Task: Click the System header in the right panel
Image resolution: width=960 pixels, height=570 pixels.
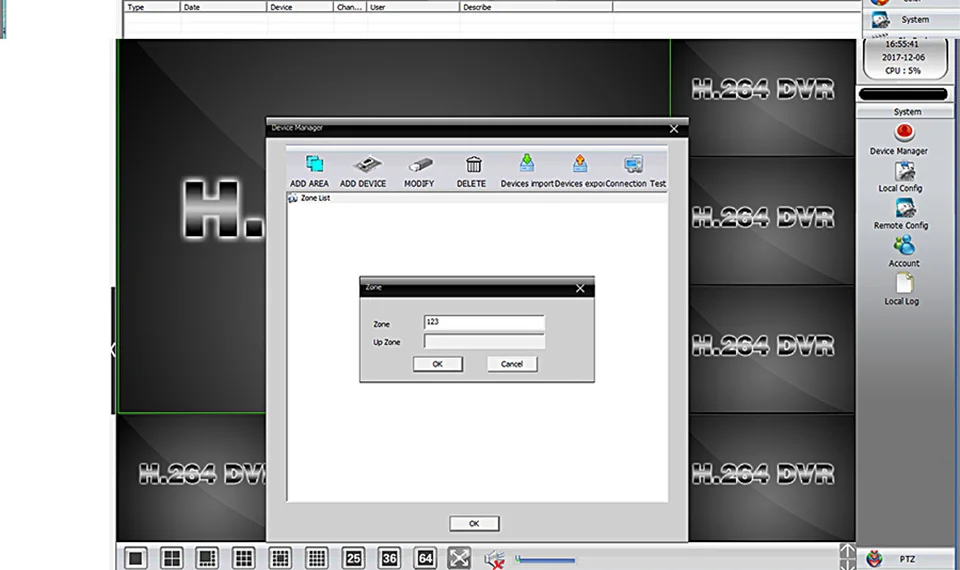Action: click(907, 111)
